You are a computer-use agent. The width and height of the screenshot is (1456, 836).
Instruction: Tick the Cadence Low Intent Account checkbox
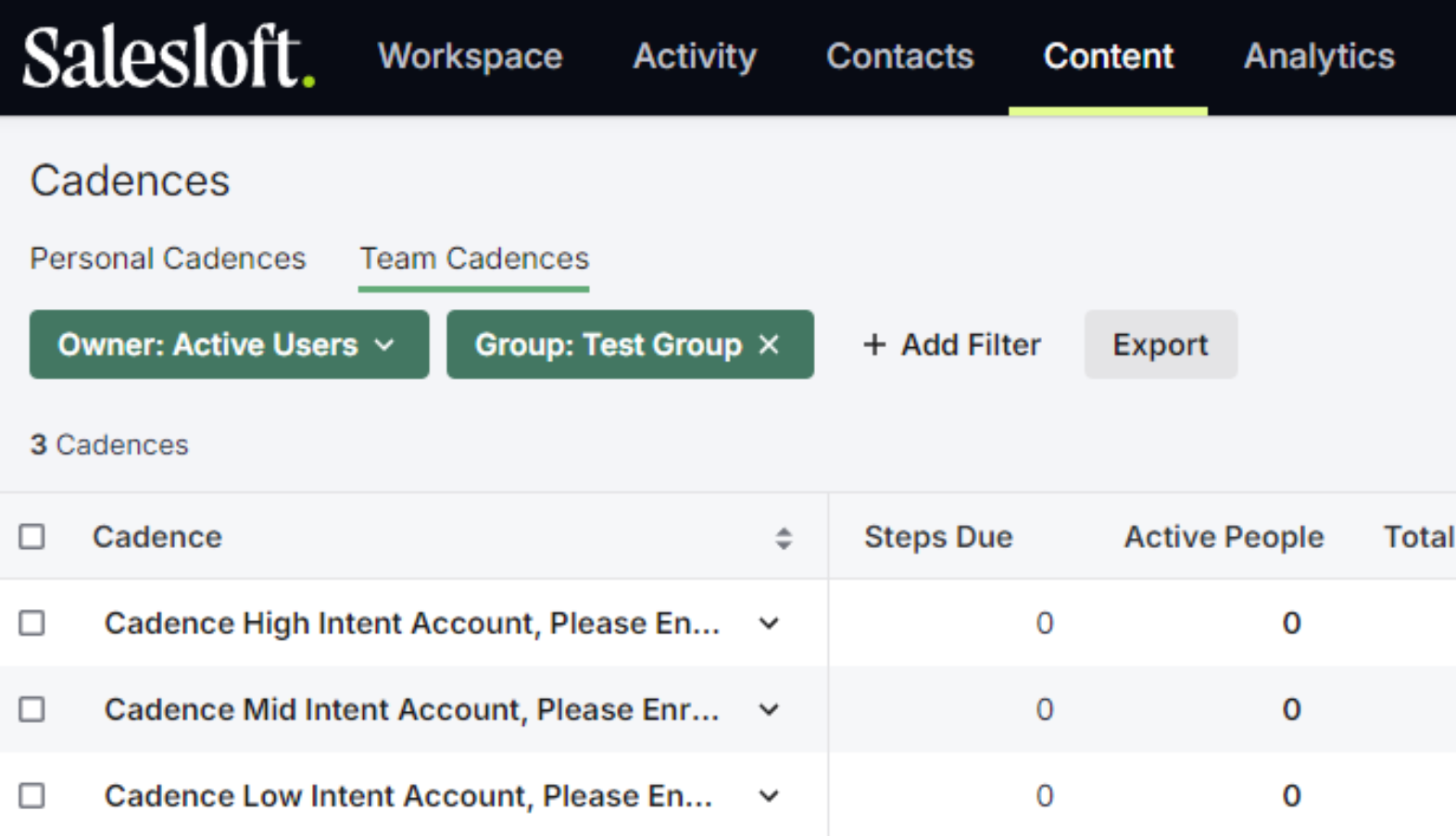point(32,795)
